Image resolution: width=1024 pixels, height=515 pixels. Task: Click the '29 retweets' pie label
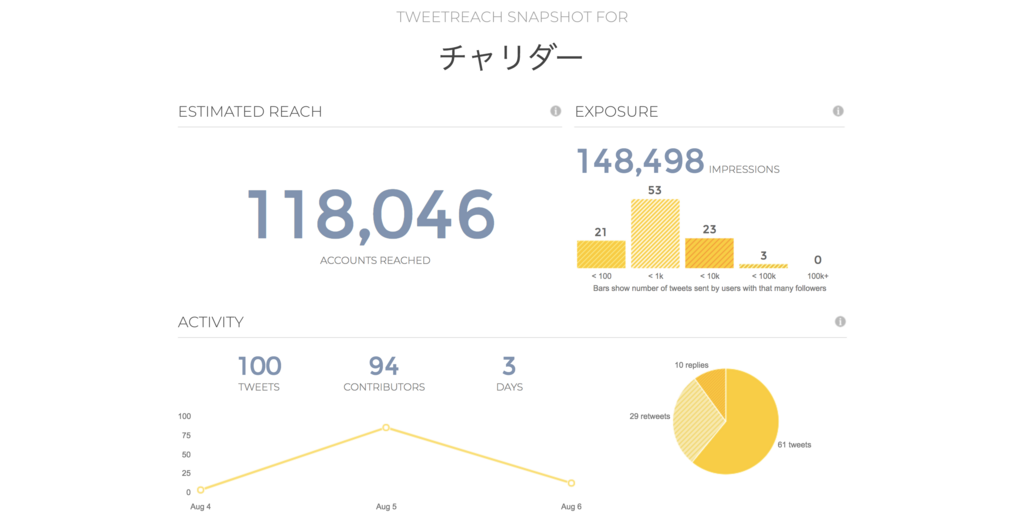[650, 416]
